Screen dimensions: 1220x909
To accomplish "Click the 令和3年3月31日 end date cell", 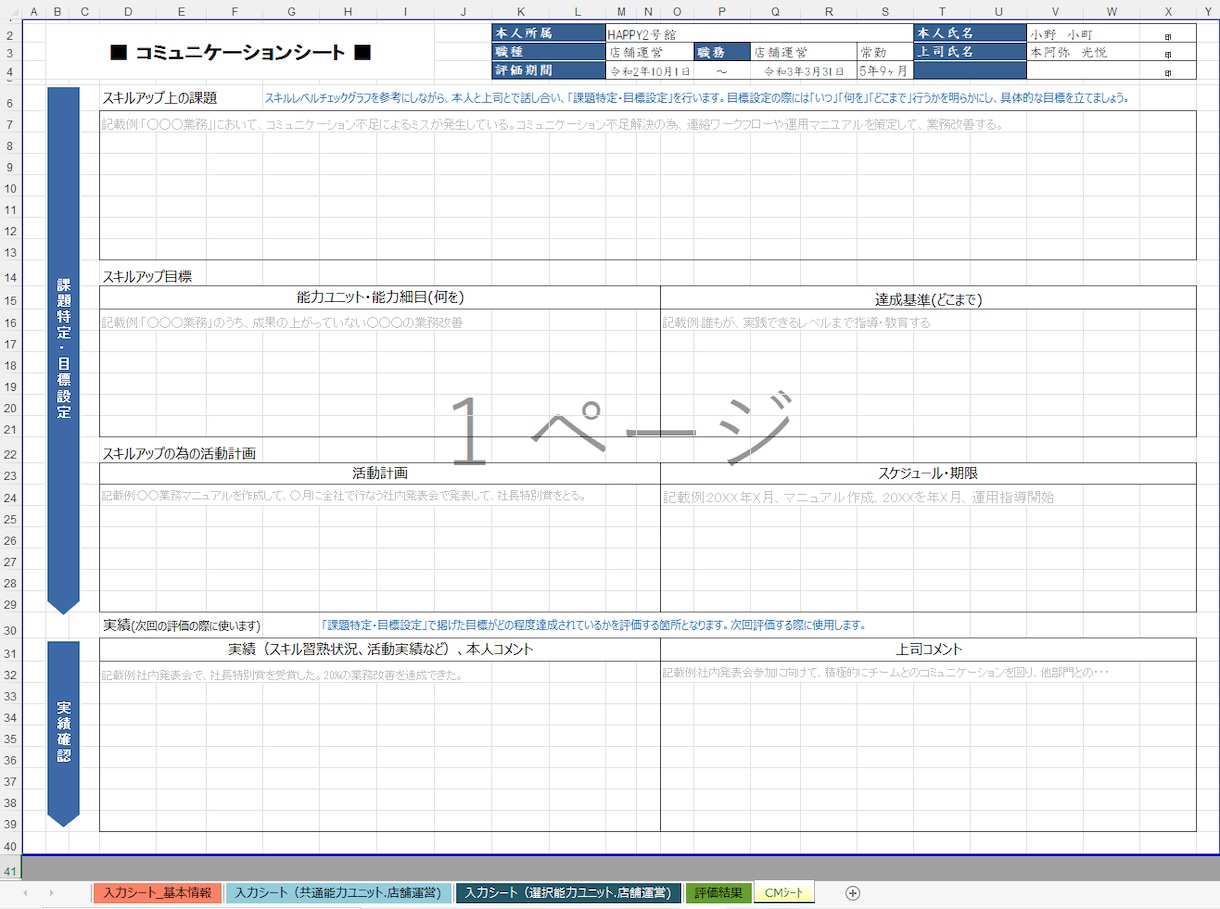I will (803, 71).
